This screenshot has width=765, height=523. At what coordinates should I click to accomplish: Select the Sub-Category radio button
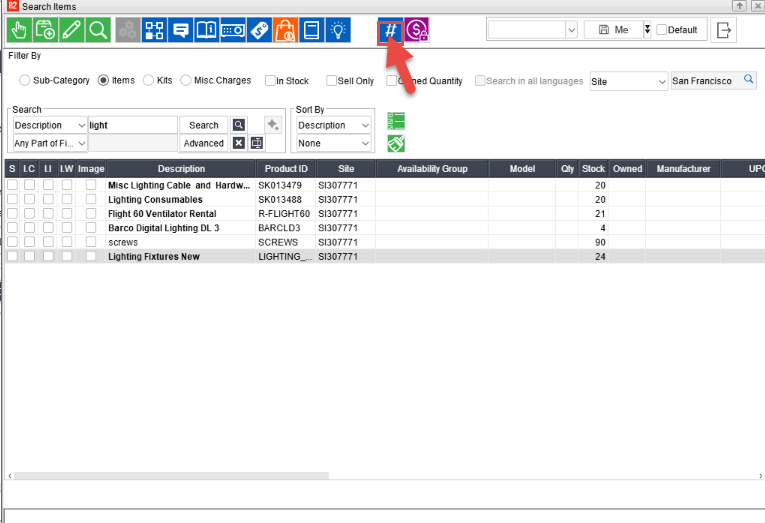pos(24,80)
